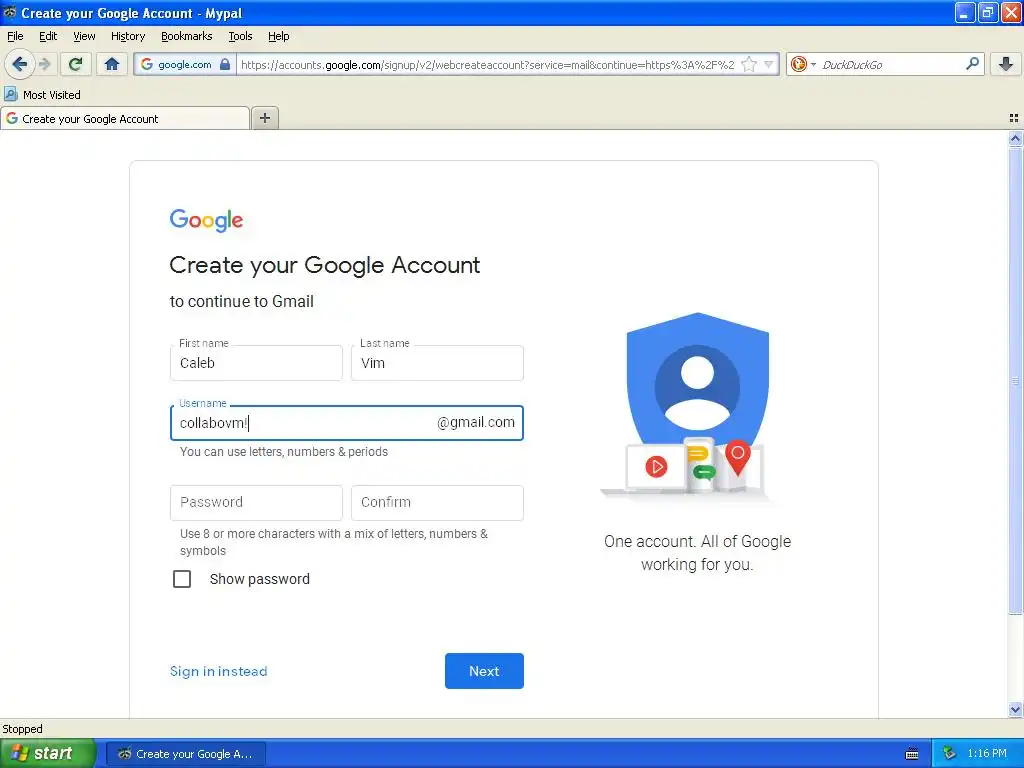Image resolution: width=1024 pixels, height=768 pixels.
Task: Click the Username field
Action: click(x=347, y=423)
